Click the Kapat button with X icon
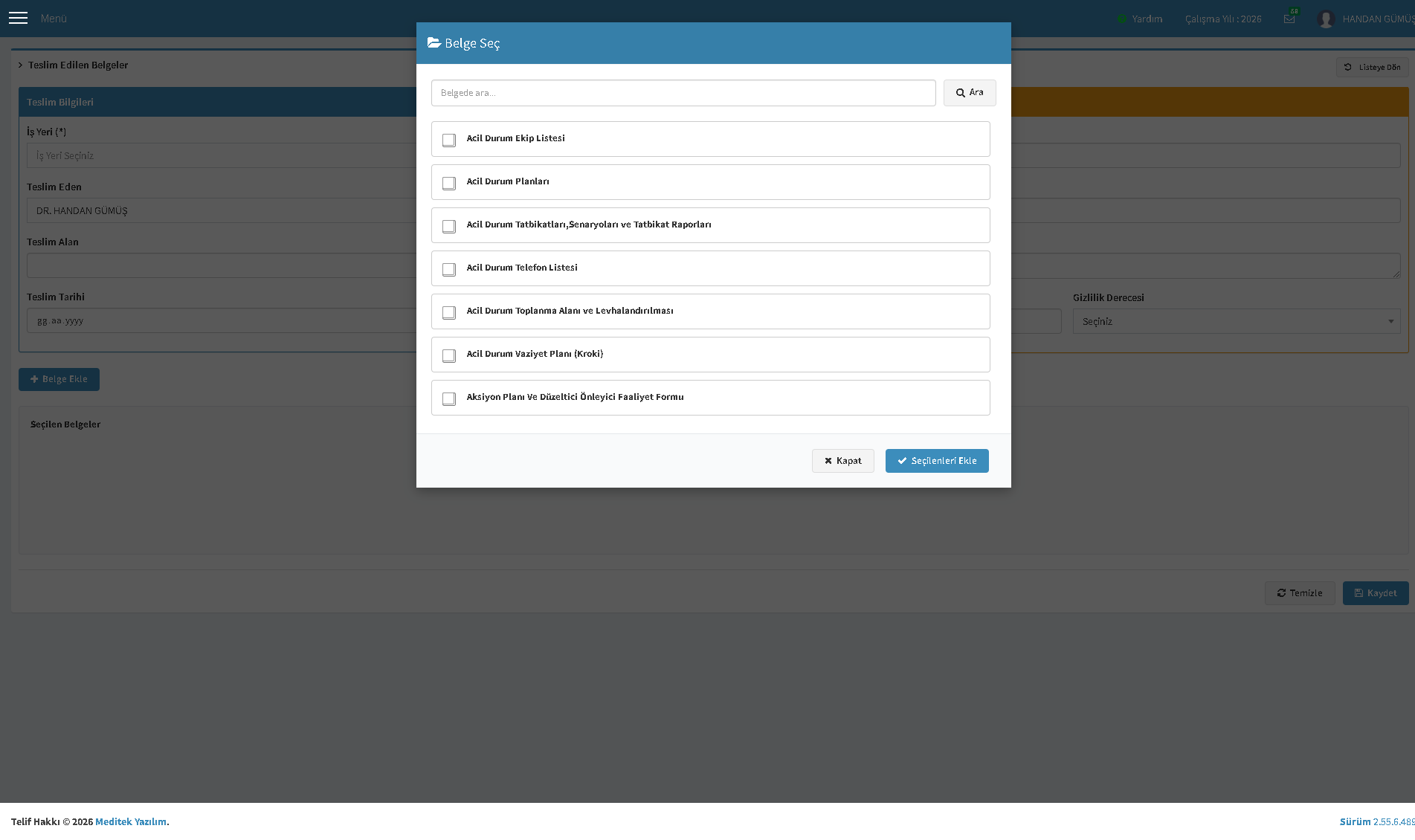Screen dimensions: 1415x840 point(842,461)
